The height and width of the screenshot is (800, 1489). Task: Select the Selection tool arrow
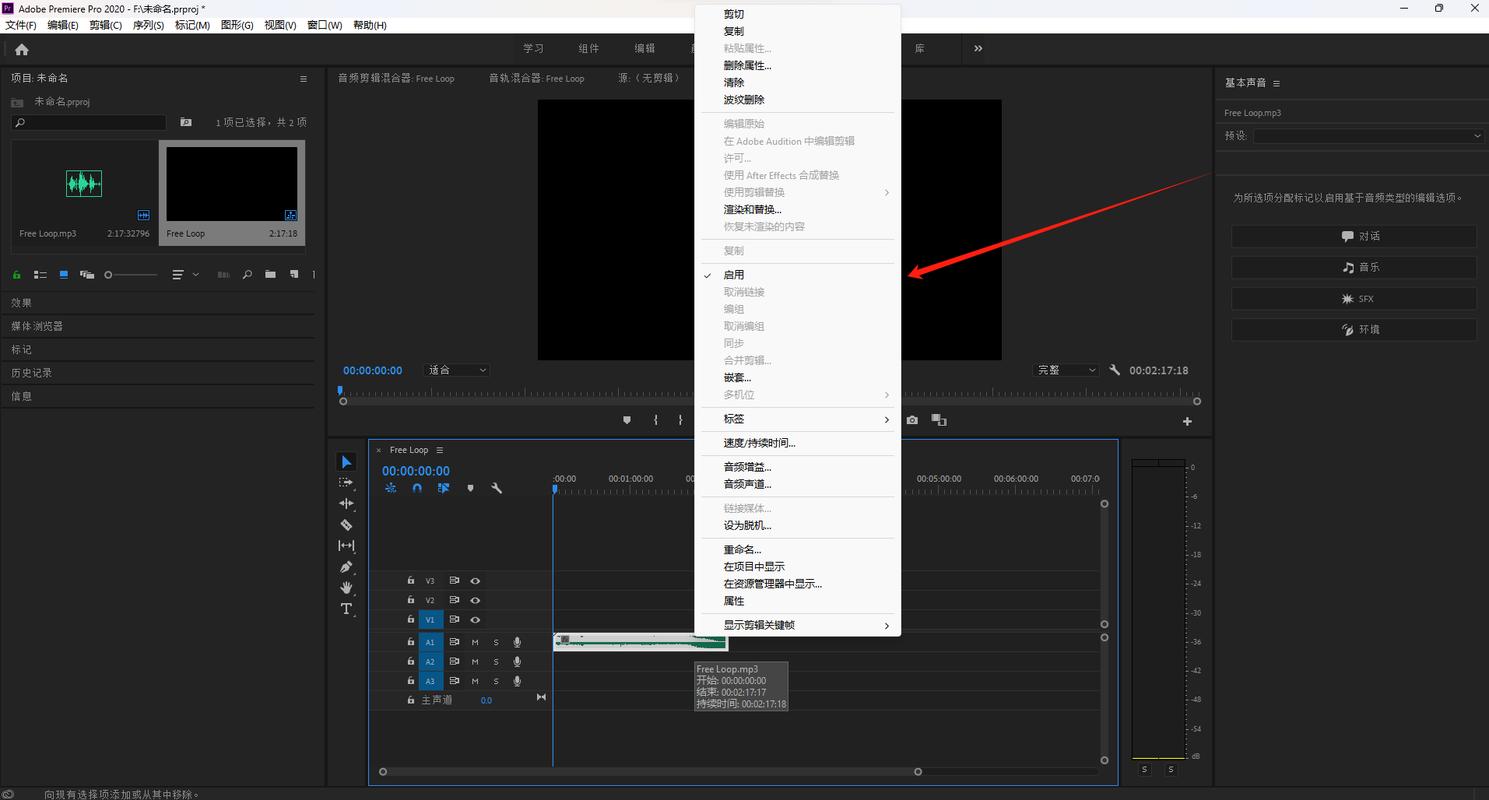(346, 462)
